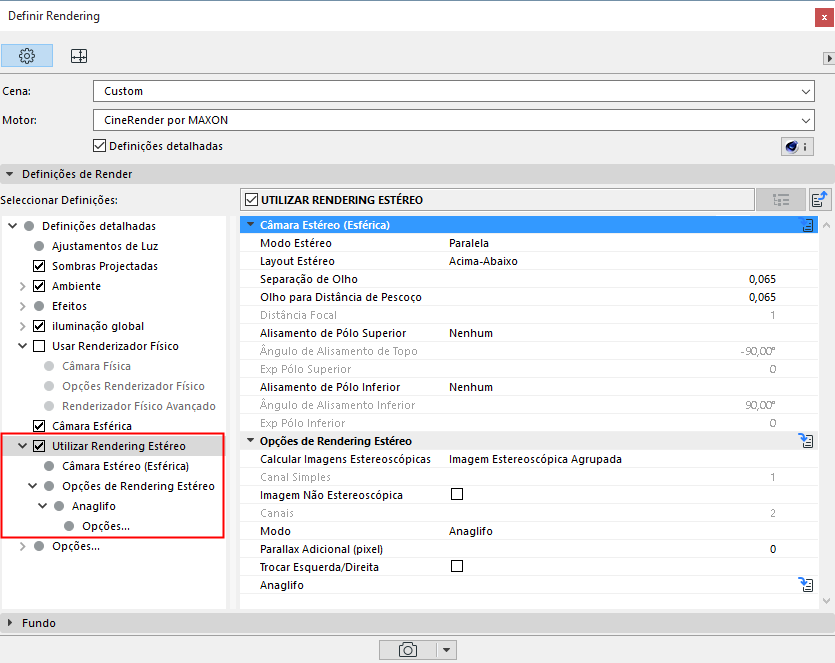This screenshot has width=835, height=663.
Task: Close the Definir Rendering dialog
Action: click(x=824, y=17)
